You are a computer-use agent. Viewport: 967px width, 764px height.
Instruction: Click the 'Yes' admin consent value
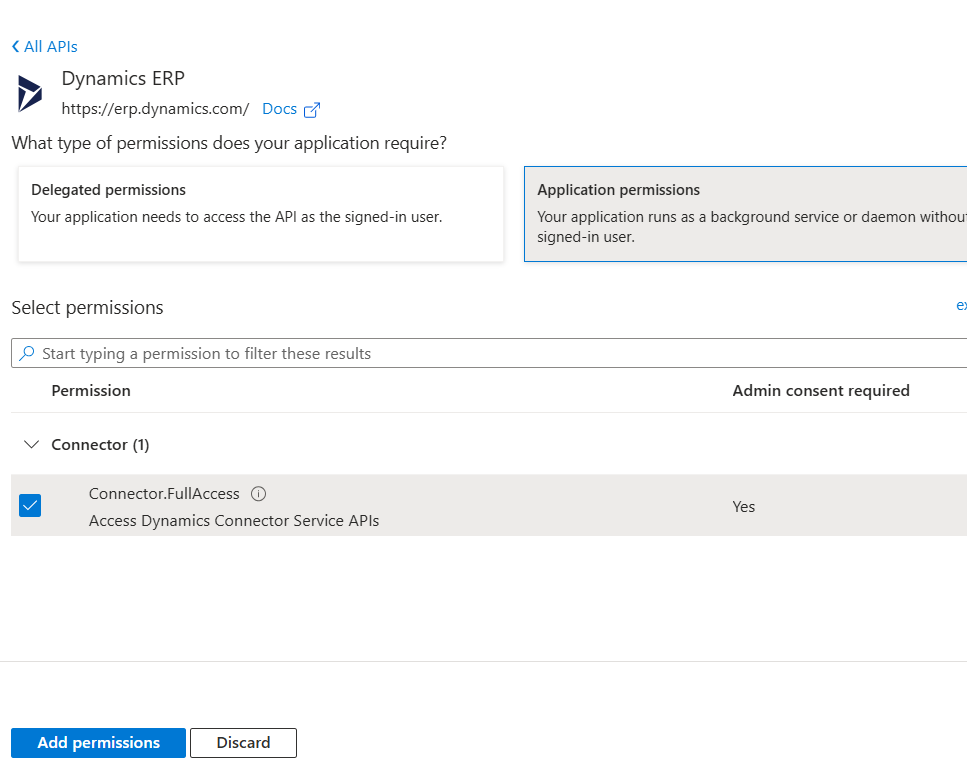click(744, 507)
